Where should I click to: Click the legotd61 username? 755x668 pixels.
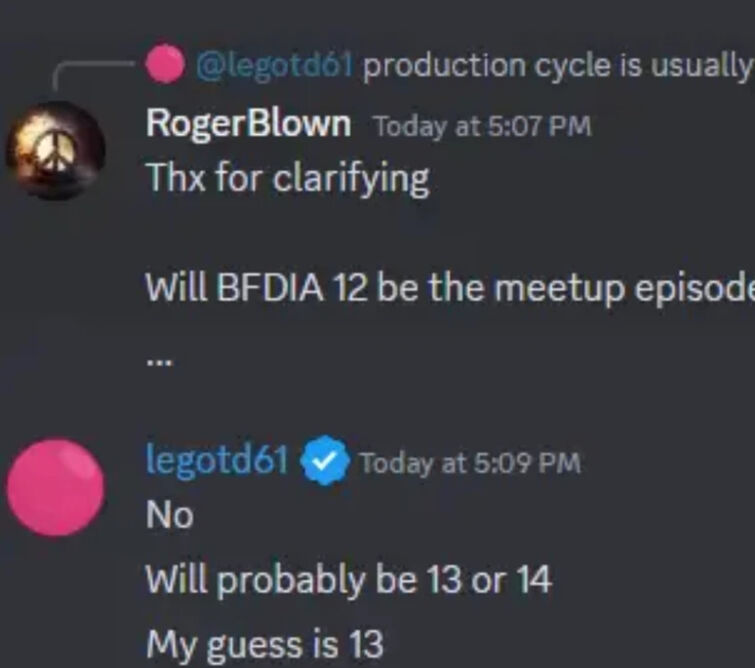tap(217, 461)
